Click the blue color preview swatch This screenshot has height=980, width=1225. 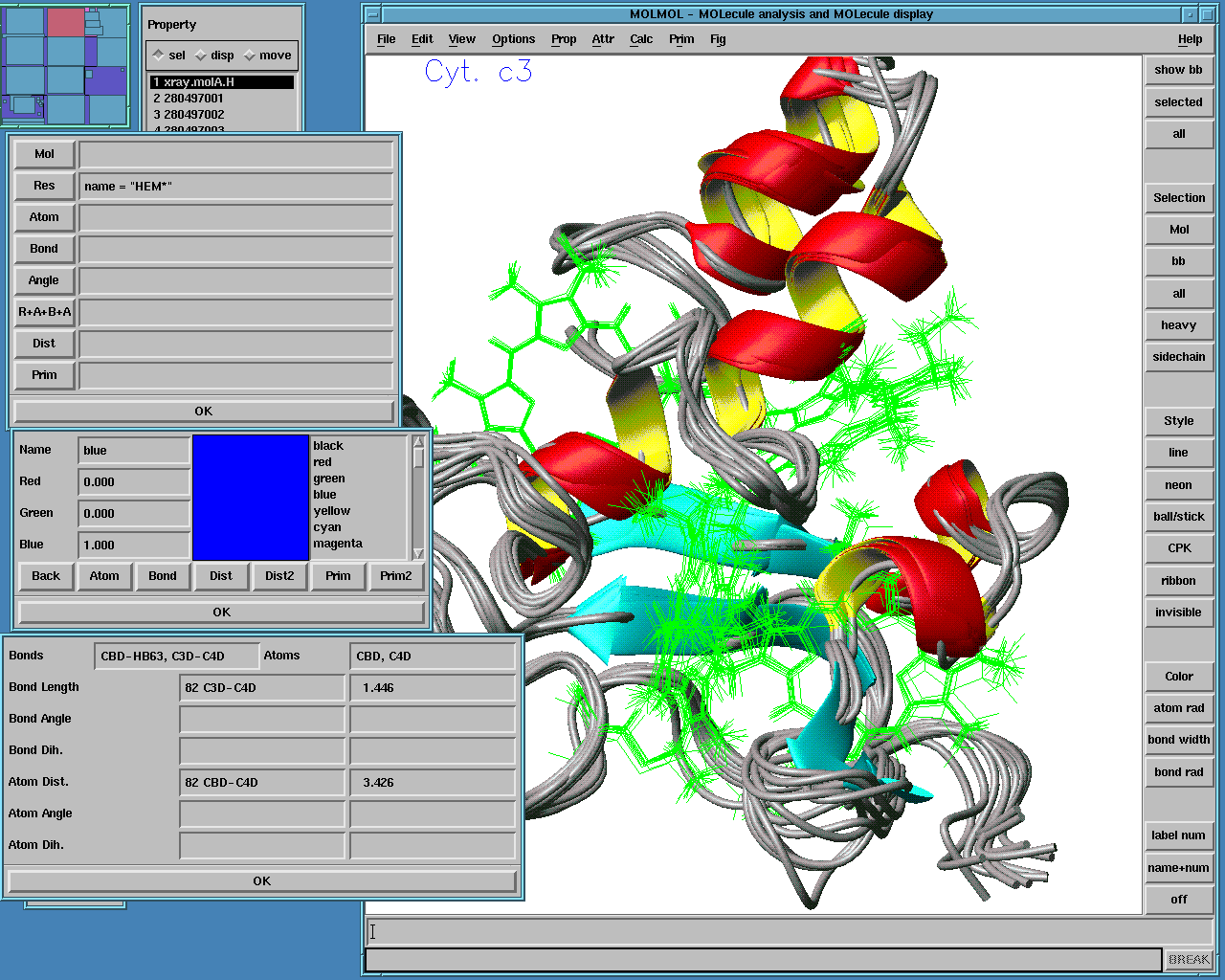[251, 498]
